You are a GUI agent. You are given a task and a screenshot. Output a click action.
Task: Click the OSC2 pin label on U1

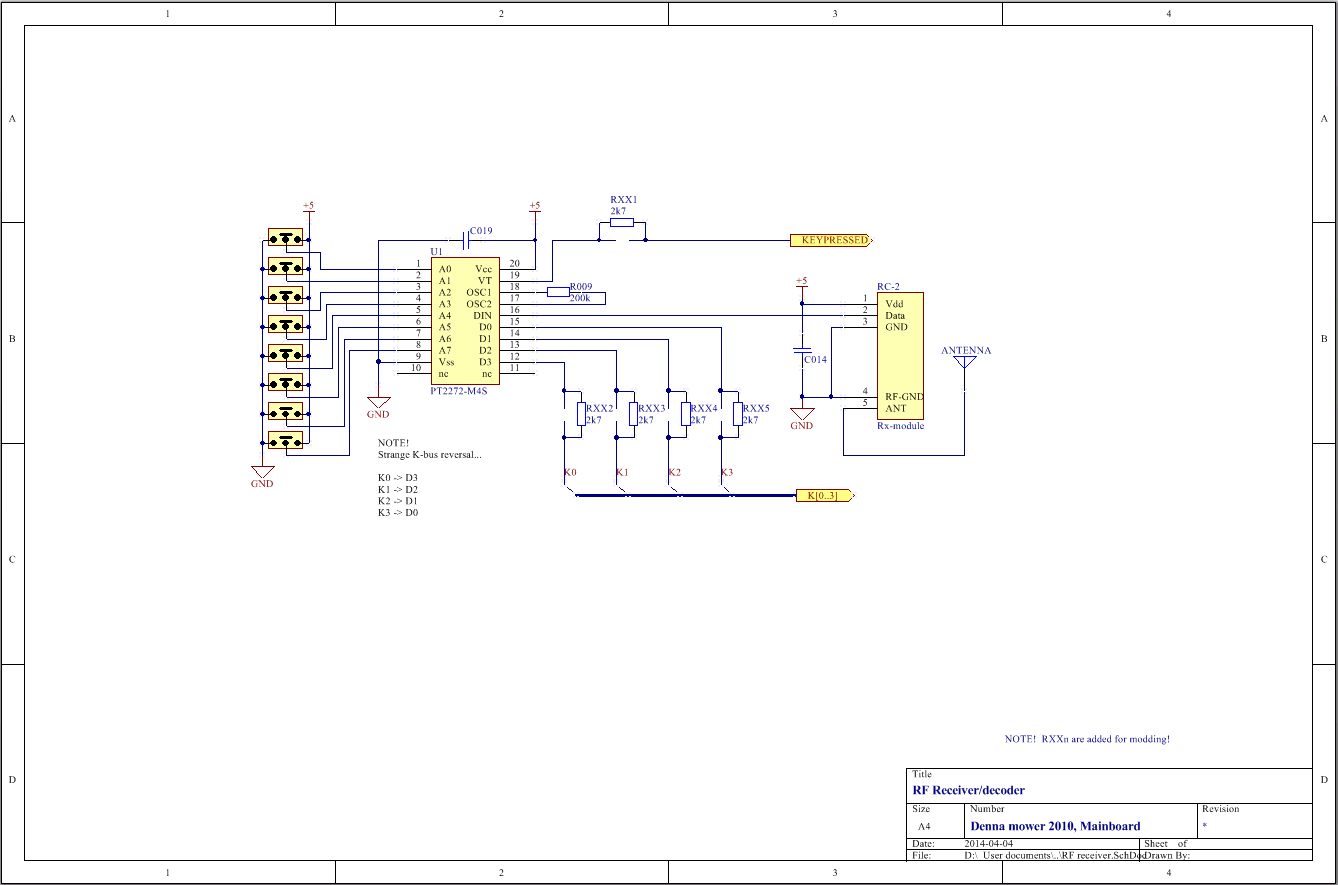click(x=480, y=304)
